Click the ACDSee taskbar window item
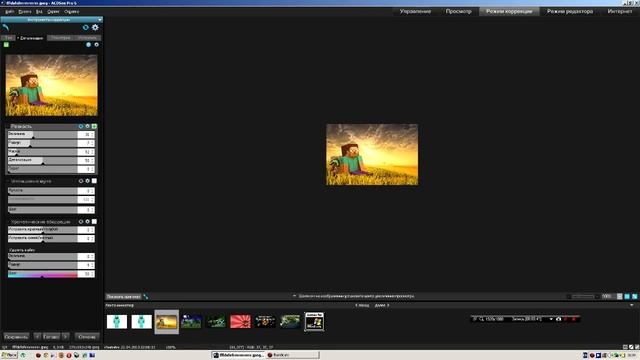Viewport: 640px width, 360px height. [238, 355]
